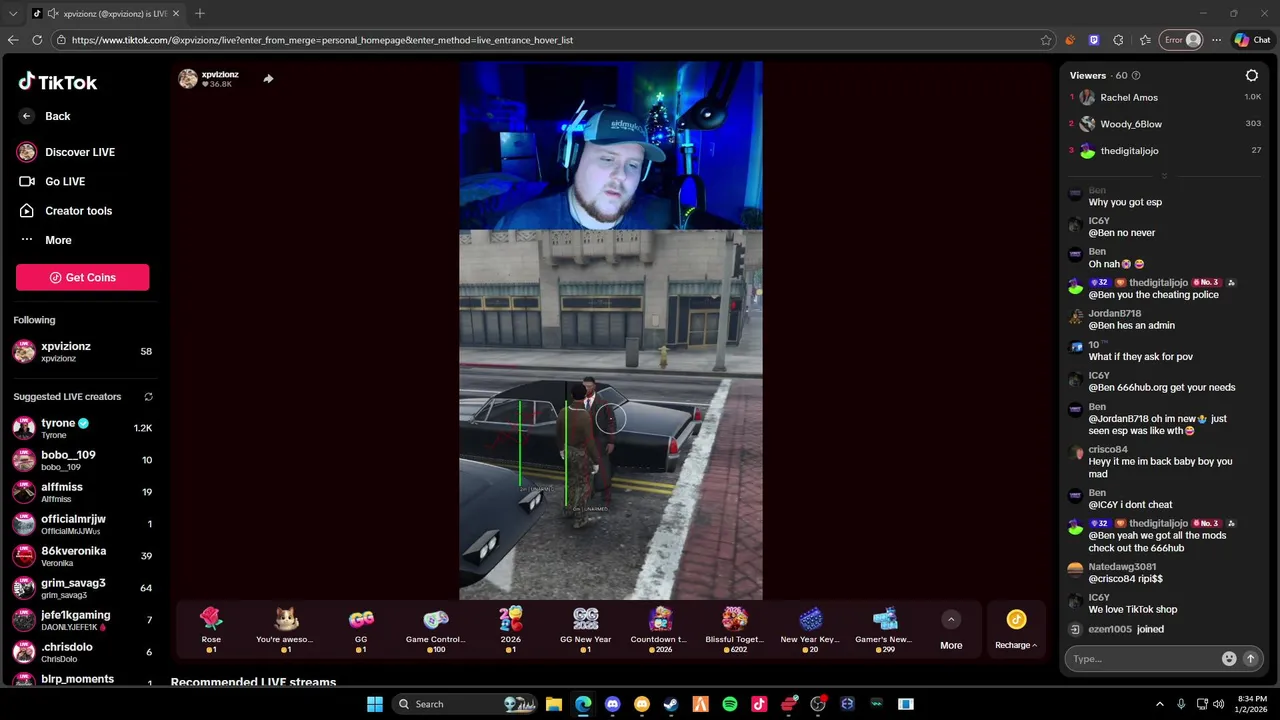Send the Blissful Together gift

tap(735, 628)
